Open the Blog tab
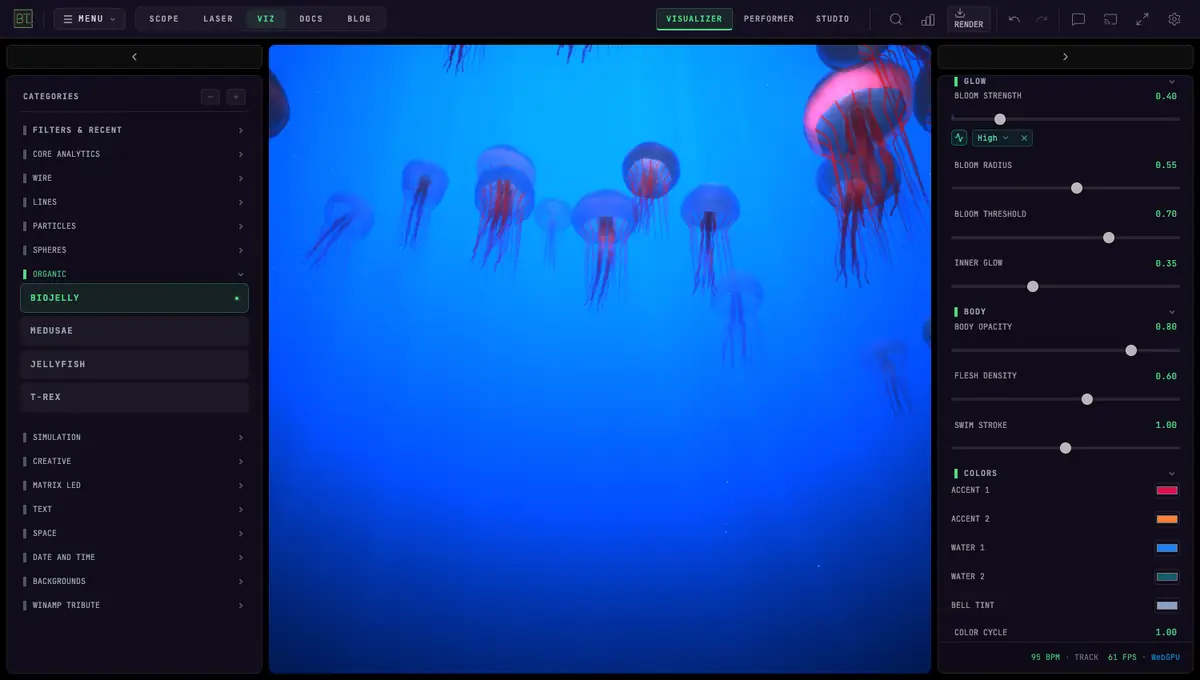The image size is (1200, 680). pos(359,19)
